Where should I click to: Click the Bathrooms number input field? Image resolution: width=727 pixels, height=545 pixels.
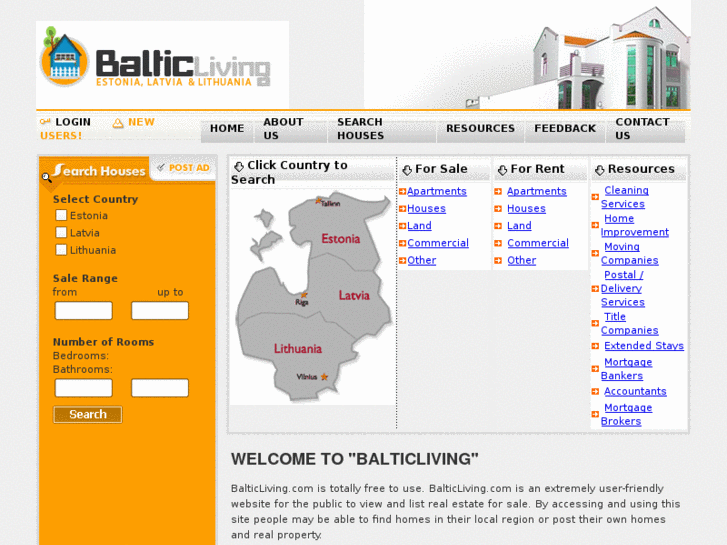[x=160, y=388]
